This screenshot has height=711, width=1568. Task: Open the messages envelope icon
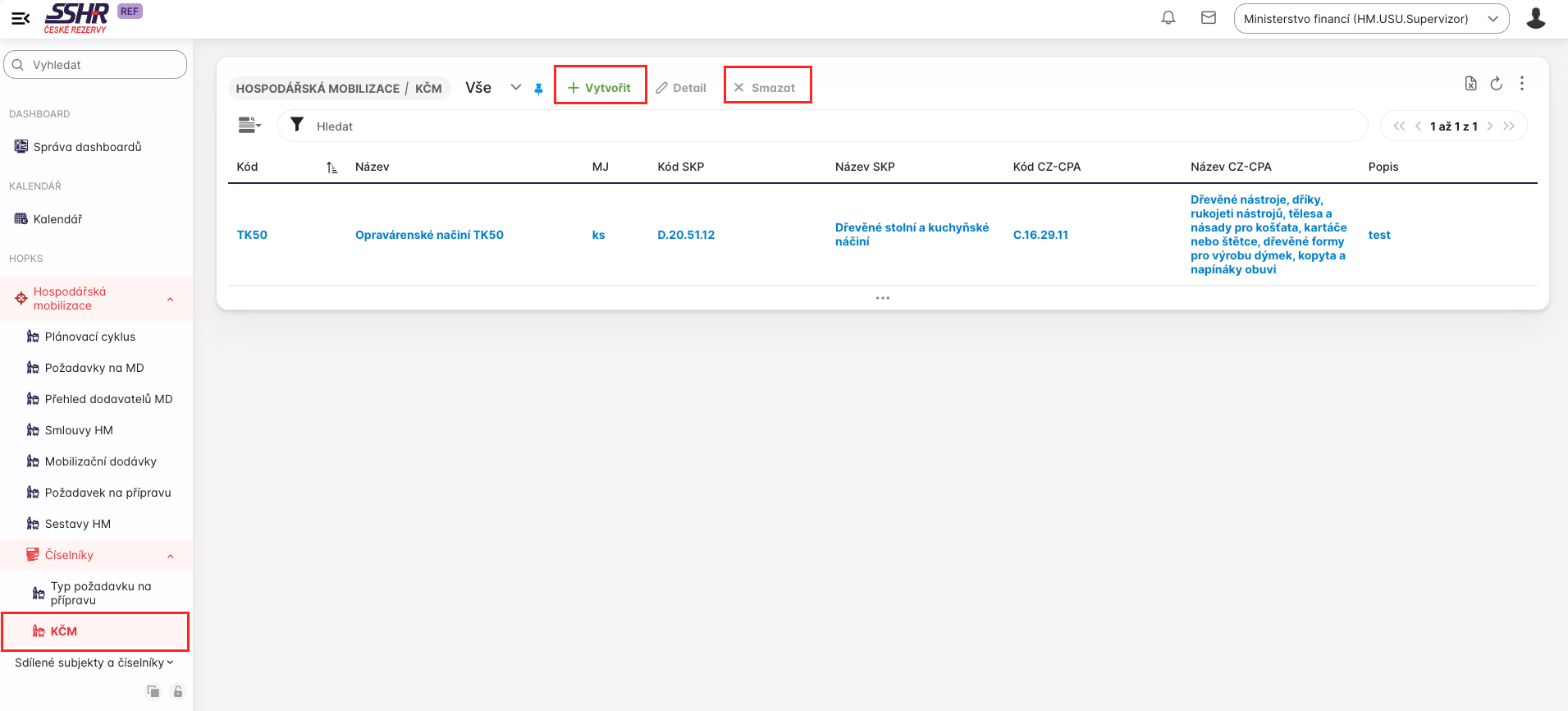(x=1209, y=18)
